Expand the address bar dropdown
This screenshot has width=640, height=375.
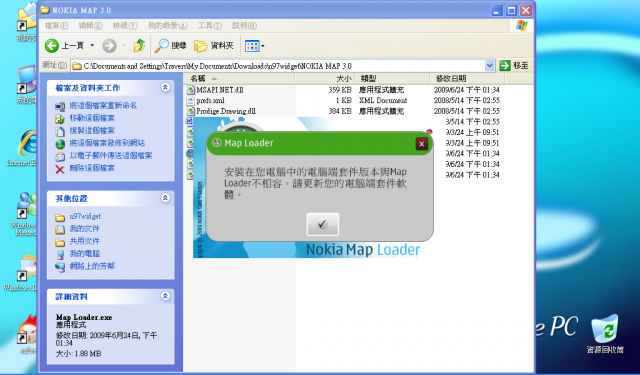[x=489, y=66]
